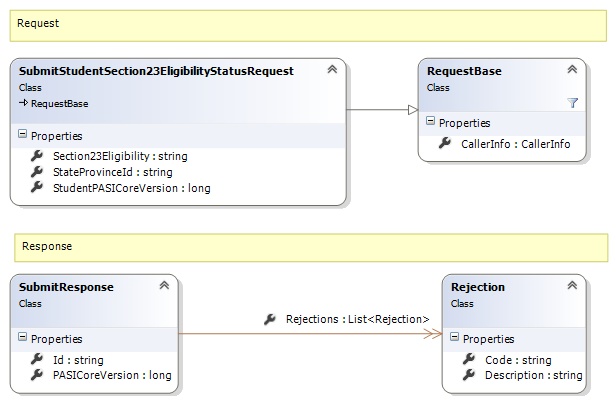The image size is (616, 402).
Task: Click the wrench icon beside StudentPASICoreVersion
Action: (37, 188)
